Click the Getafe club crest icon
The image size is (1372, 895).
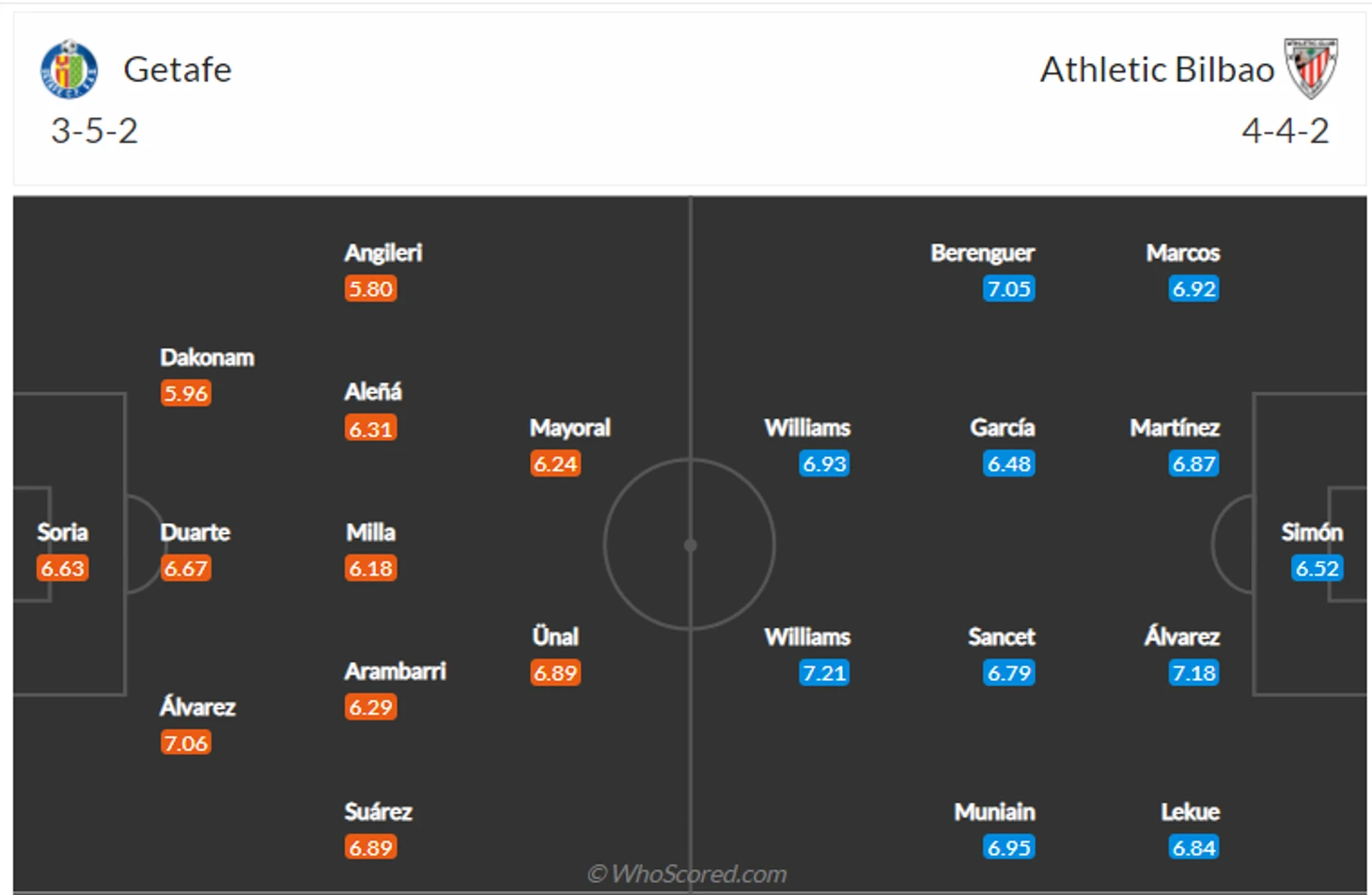[x=69, y=69]
